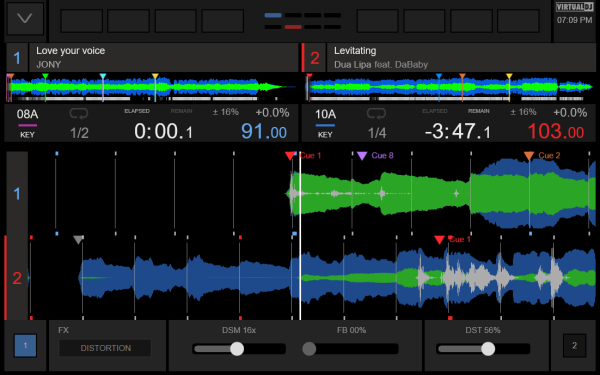Open deck 1 loop size 1/2

point(79,133)
